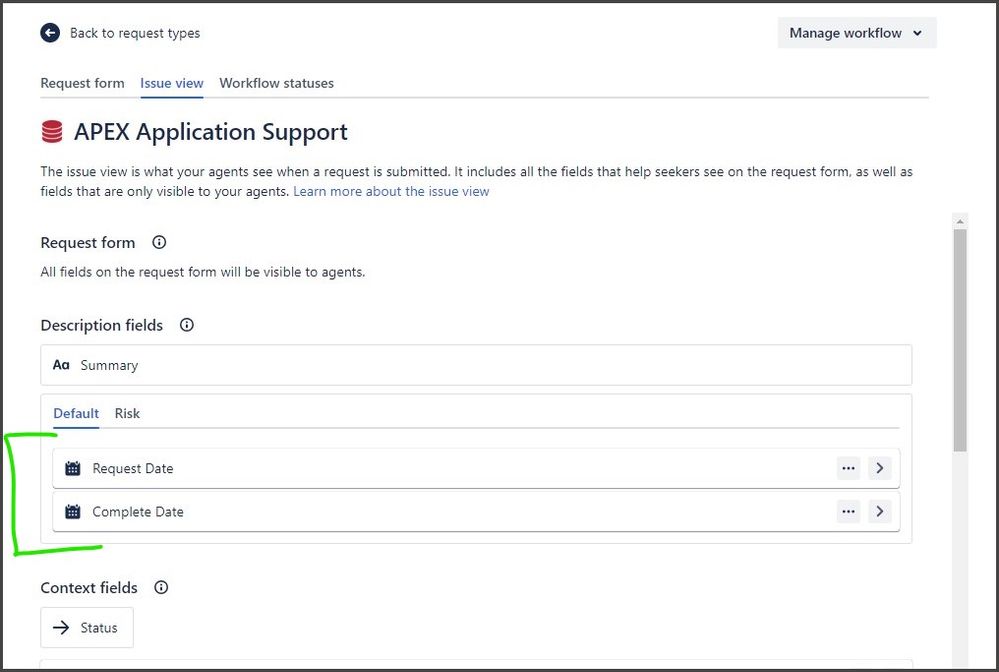Open the Manage workflow dropdown

(856, 32)
